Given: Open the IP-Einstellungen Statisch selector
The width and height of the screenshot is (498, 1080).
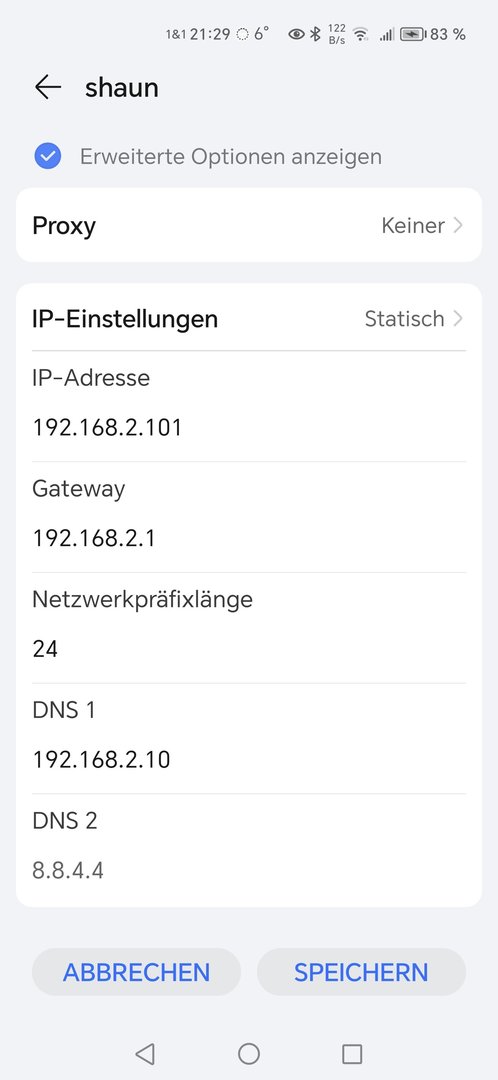Looking at the screenshot, I should click(x=249, y=318).
